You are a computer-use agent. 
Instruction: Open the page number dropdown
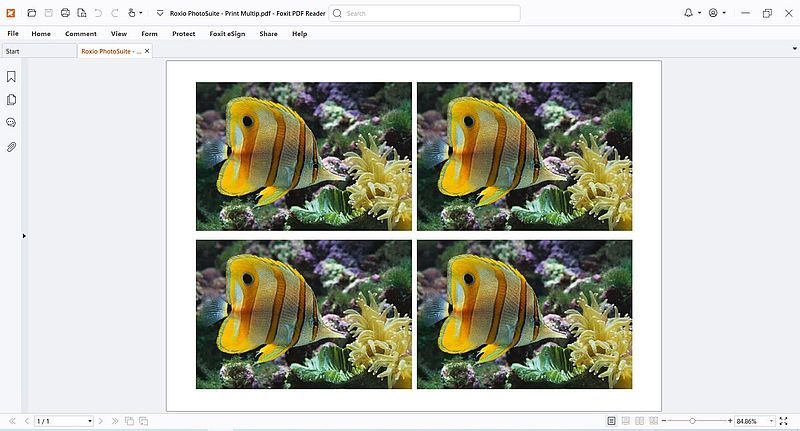click(89, 421)
